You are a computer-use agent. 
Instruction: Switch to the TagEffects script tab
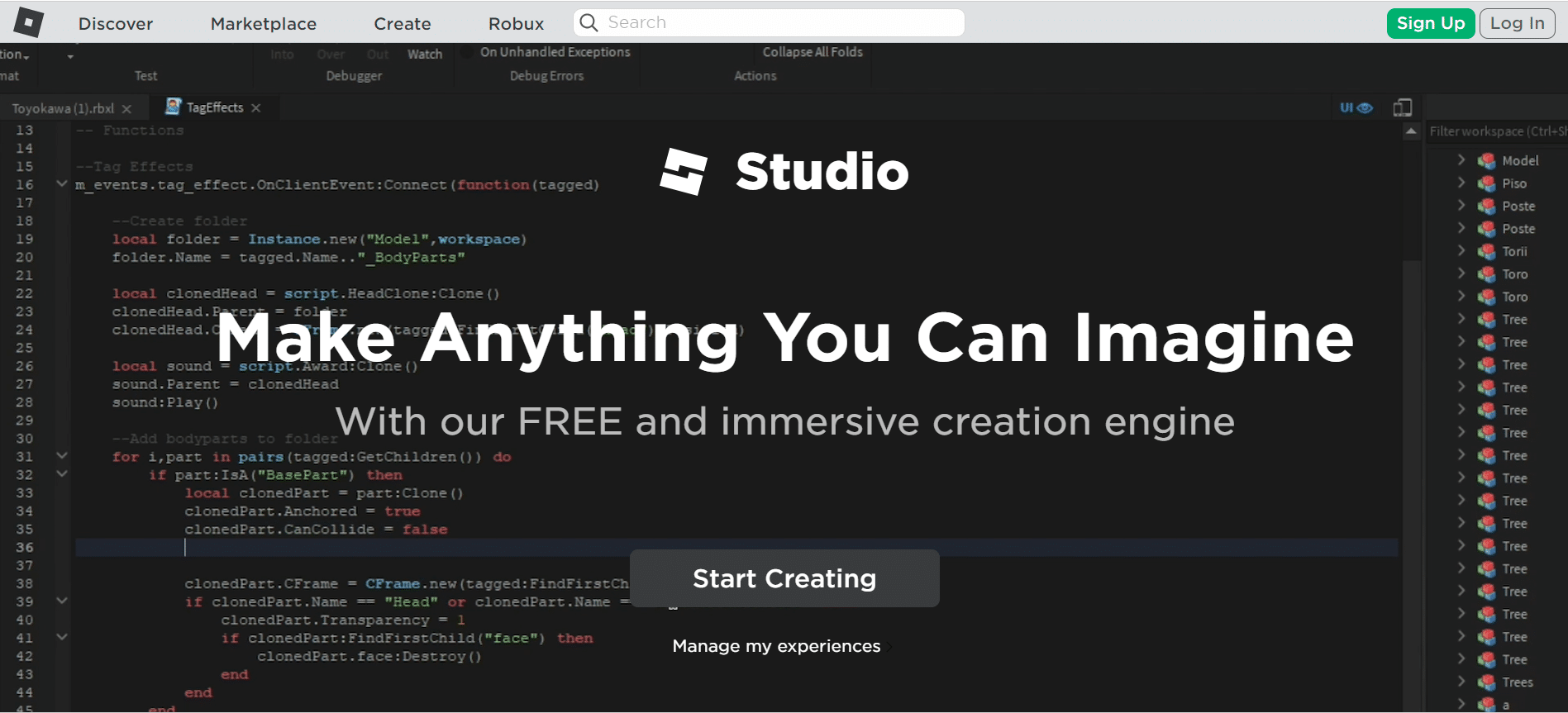point(215,107)
